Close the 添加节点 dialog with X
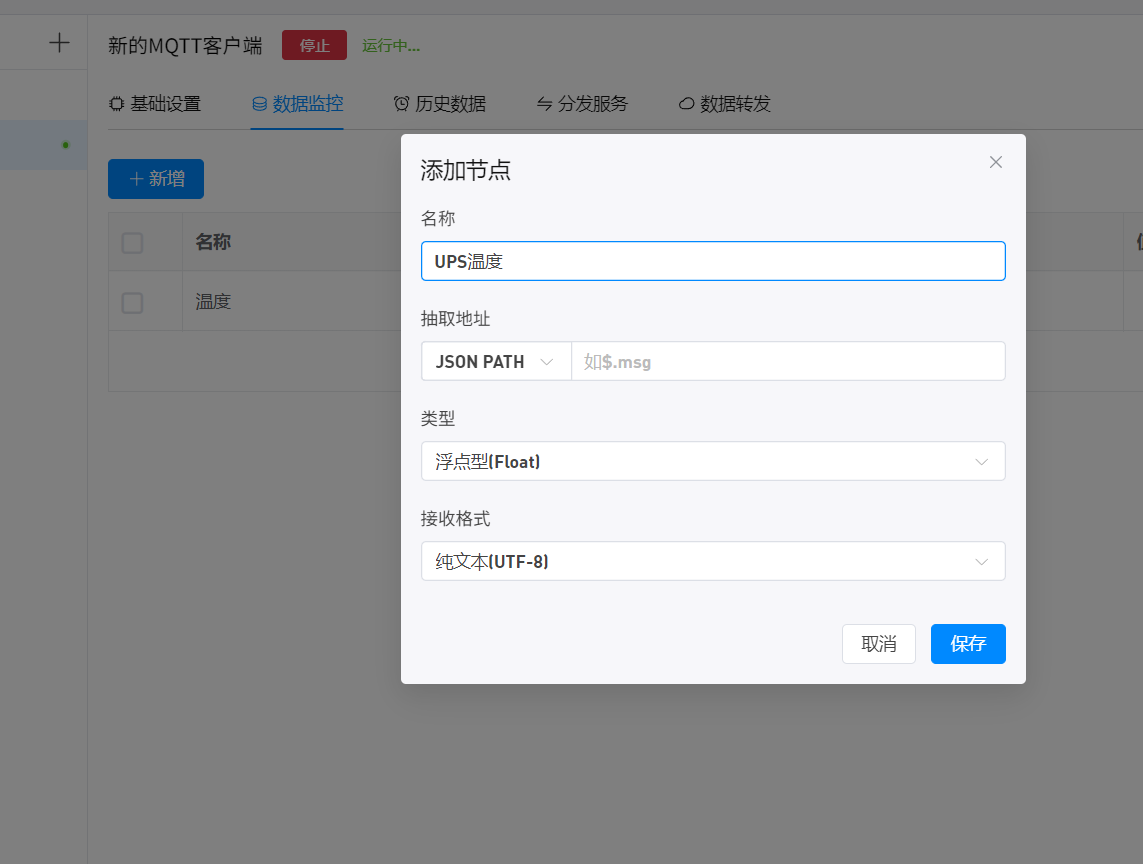Image resolution: width=1143 pixels, height=864 pixels. tap(995, 162)
